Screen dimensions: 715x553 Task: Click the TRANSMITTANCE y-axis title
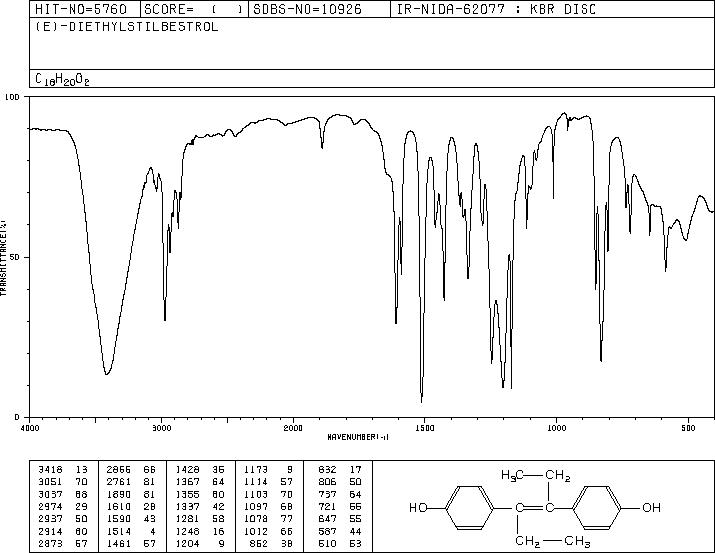(3, 258)
